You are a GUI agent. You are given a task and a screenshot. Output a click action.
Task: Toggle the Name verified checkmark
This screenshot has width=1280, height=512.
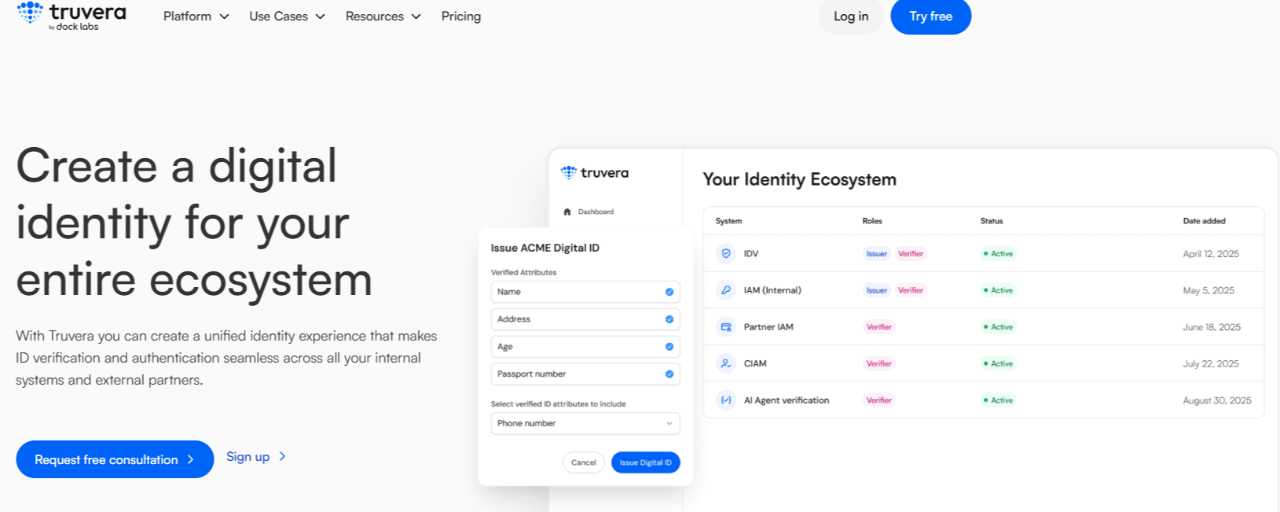pos(669,292)
